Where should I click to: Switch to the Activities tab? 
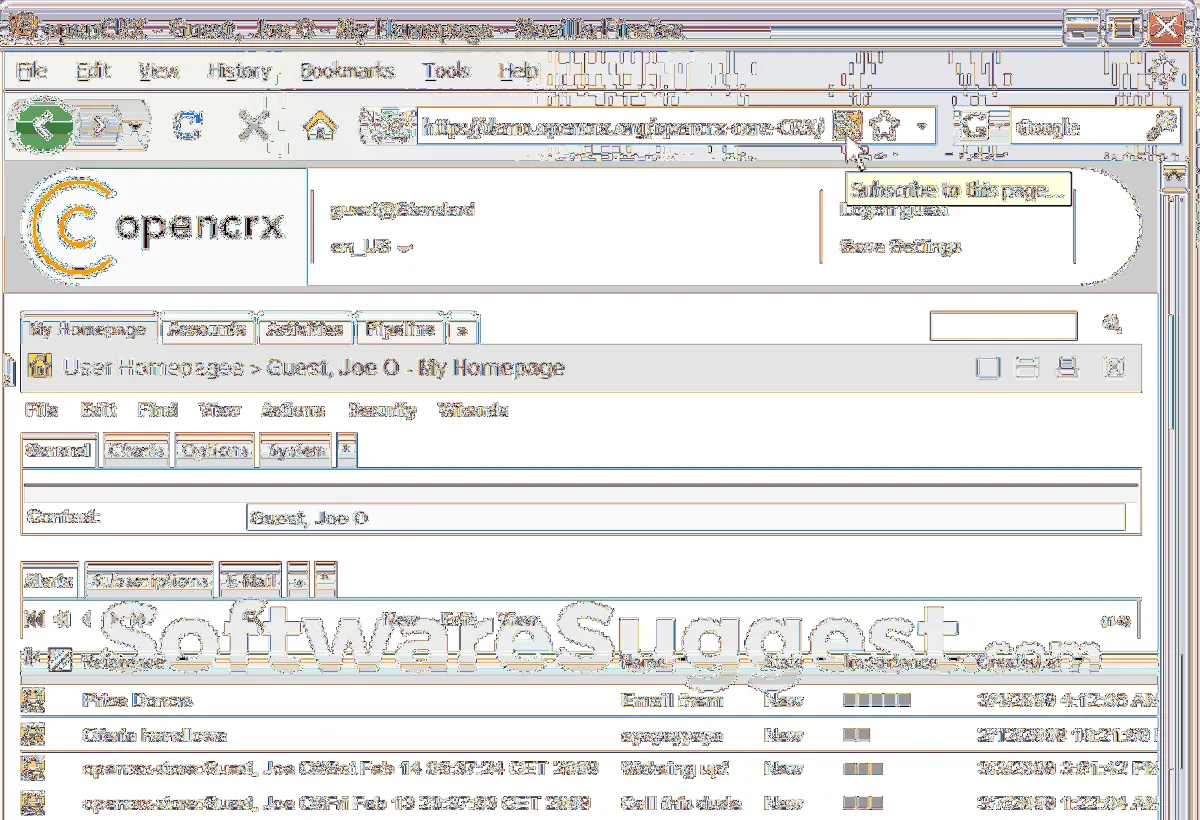[305, 329]
